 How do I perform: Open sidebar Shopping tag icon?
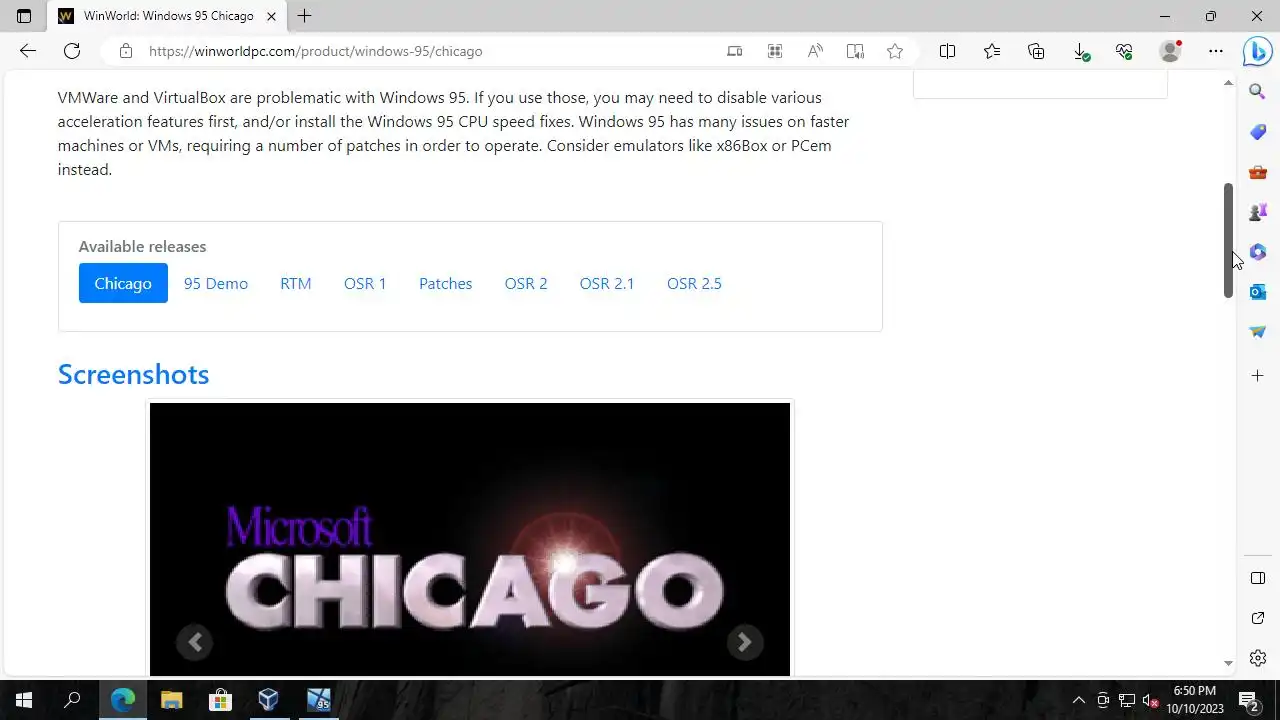point(1258,132)
